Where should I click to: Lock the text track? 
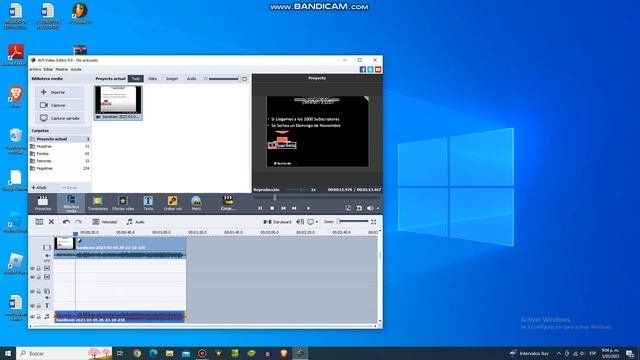[x=39, y=305]
